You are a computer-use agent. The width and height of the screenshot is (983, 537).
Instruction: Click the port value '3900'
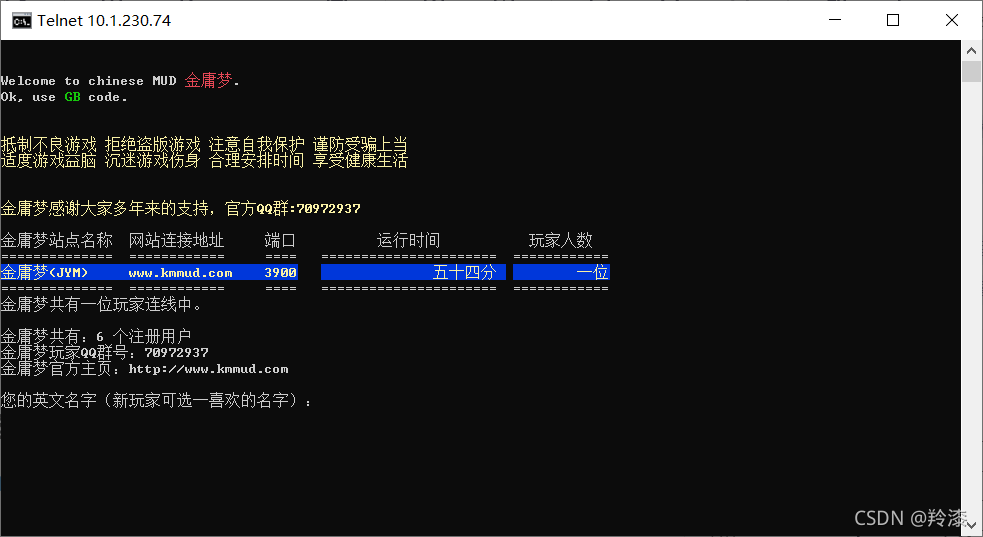(280, 273)
